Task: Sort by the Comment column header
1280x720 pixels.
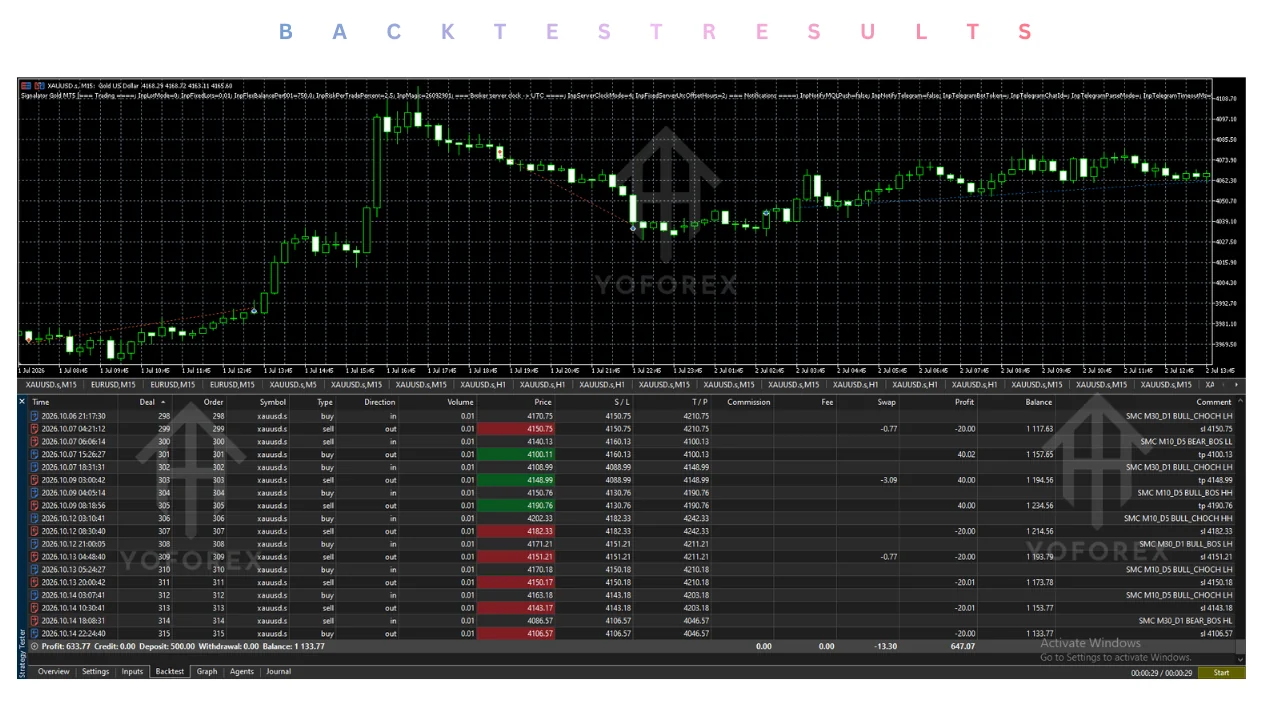Action: pos(1214,402)
